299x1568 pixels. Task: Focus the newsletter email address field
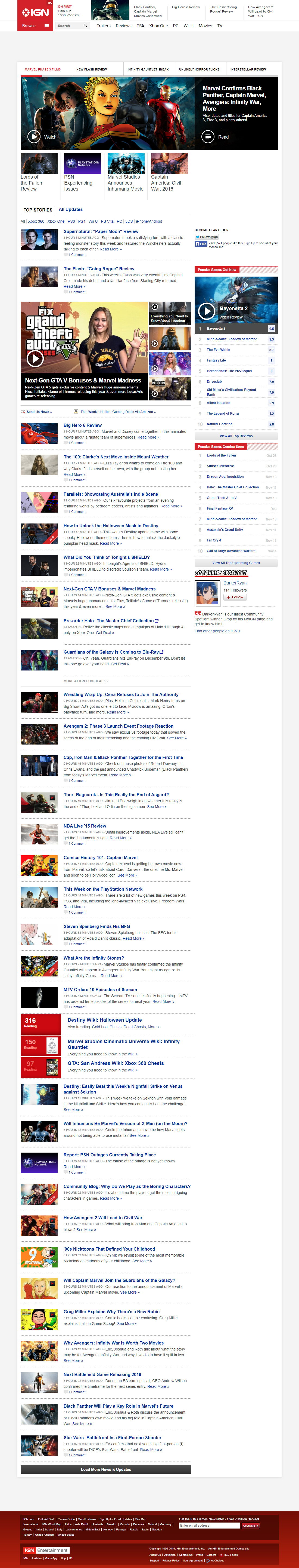pyautogui.click(x=210, y=1525)
